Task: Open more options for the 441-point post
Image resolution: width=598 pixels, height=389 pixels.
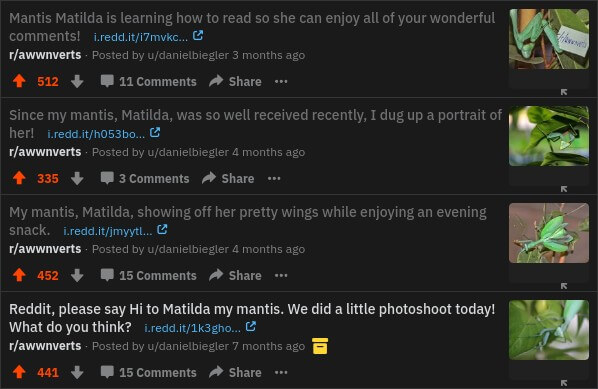Action: [x=281, y=372]
